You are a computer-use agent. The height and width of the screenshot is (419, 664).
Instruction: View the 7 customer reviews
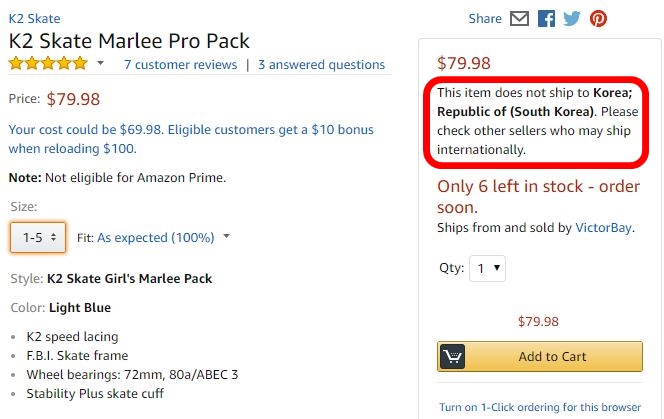click(x=180, y=65)
